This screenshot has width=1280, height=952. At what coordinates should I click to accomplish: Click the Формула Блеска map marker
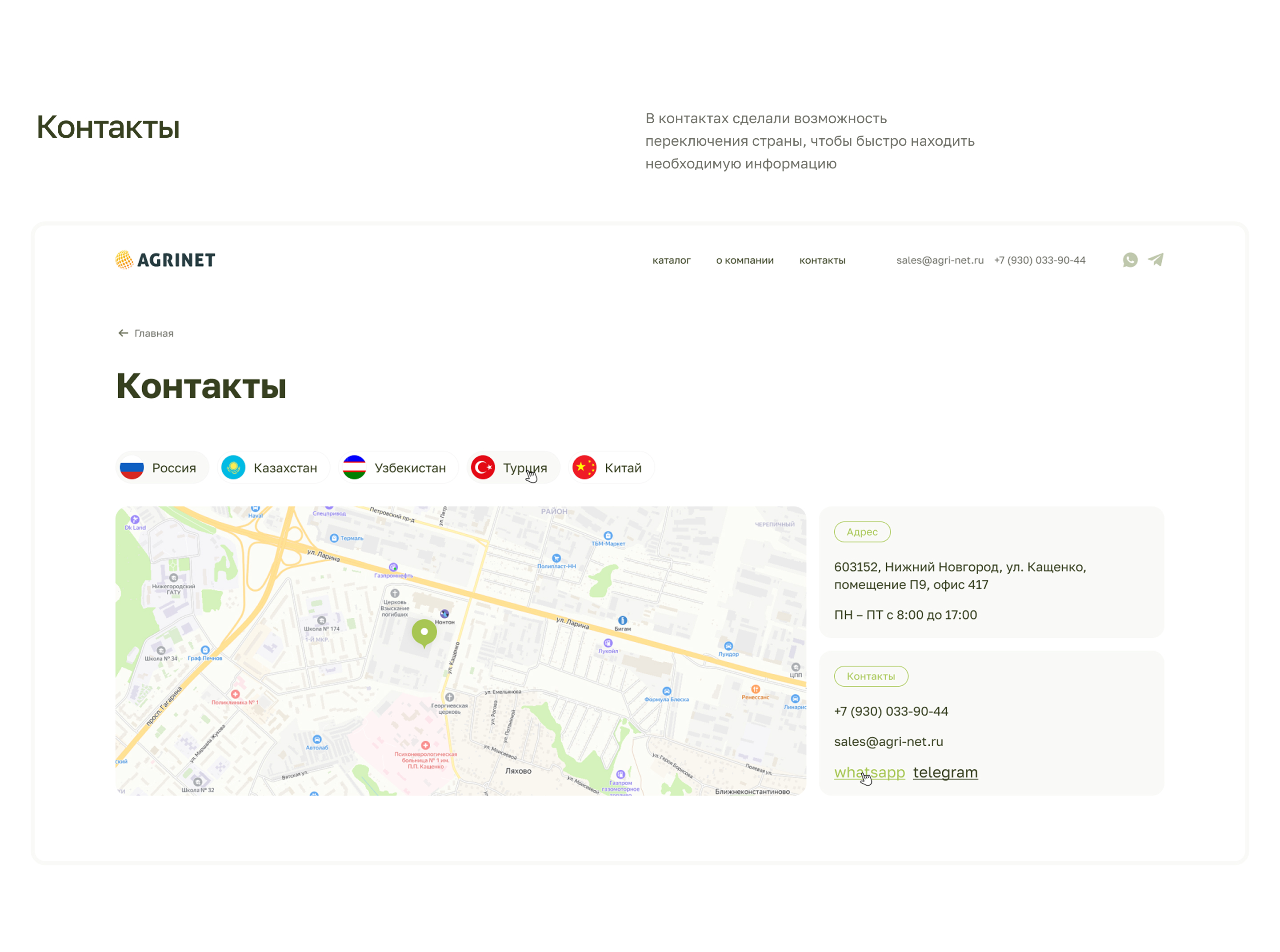(x=667, y=692)
